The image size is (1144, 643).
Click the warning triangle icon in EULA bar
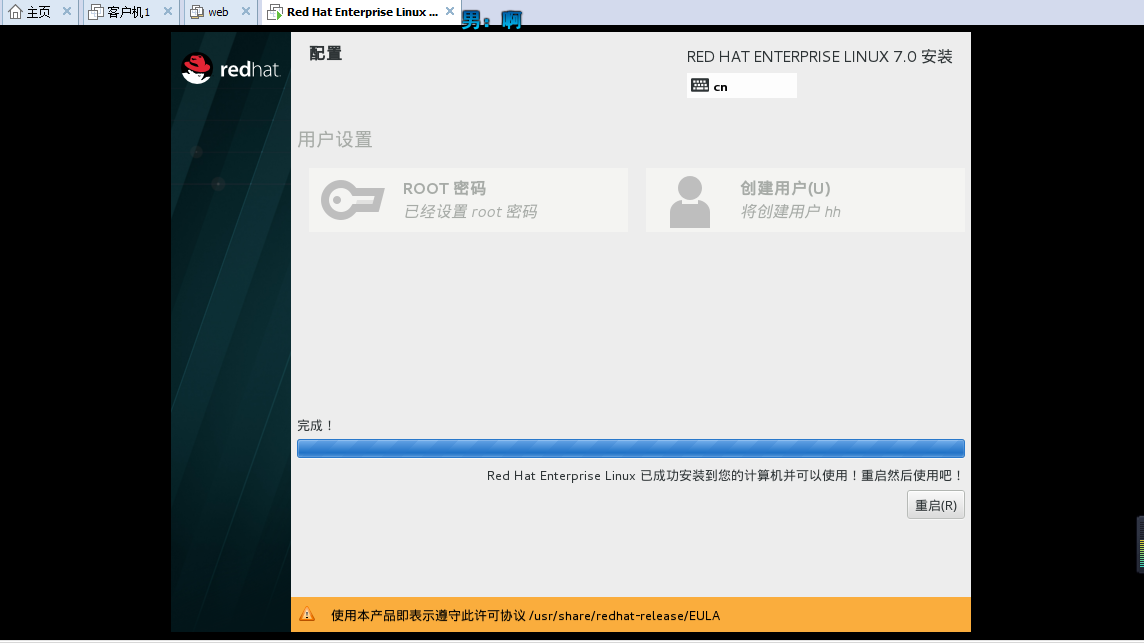pyautogui.click(x=307, y=615)
